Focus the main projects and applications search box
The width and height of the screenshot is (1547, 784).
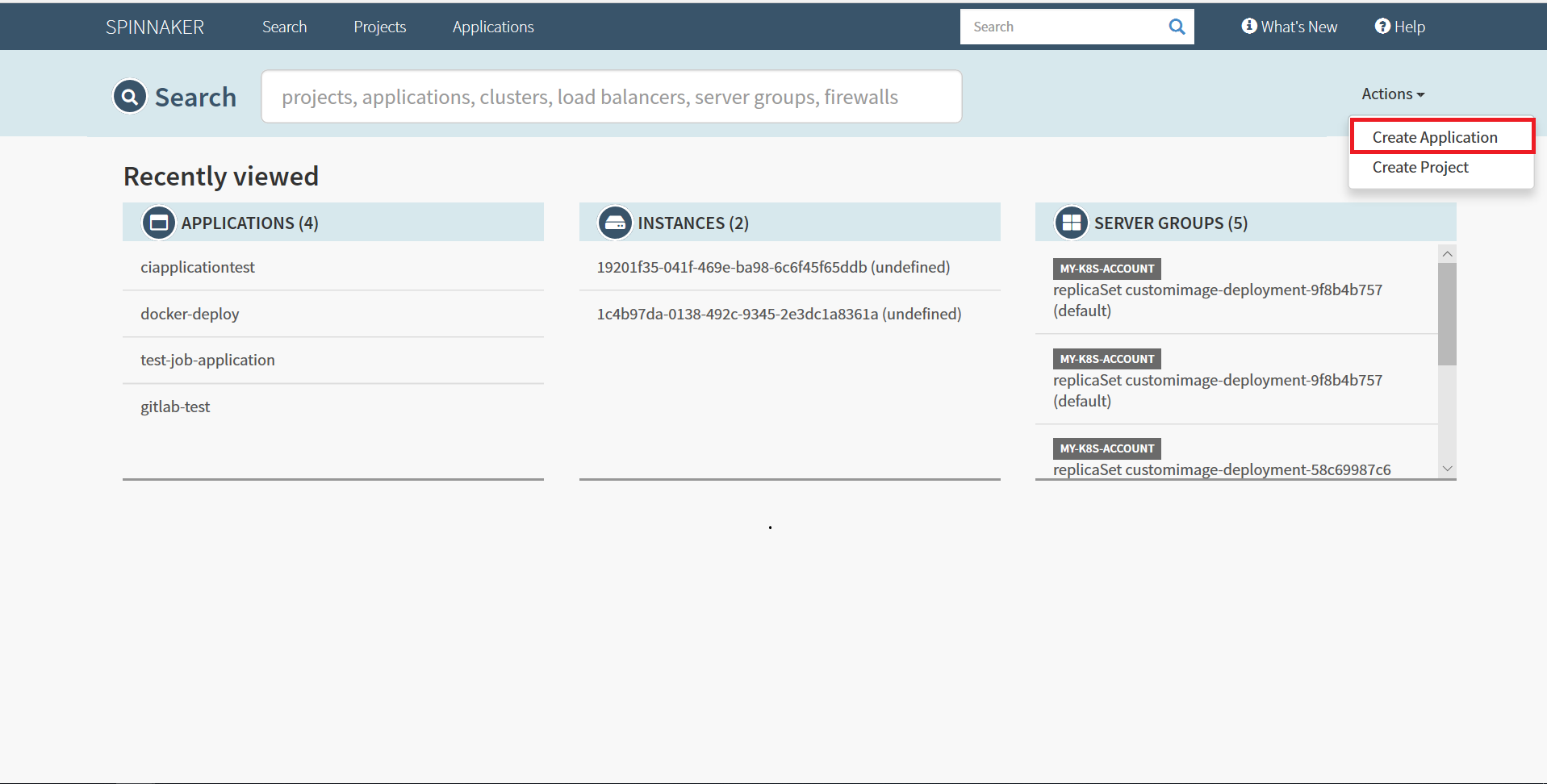[612, 97]
